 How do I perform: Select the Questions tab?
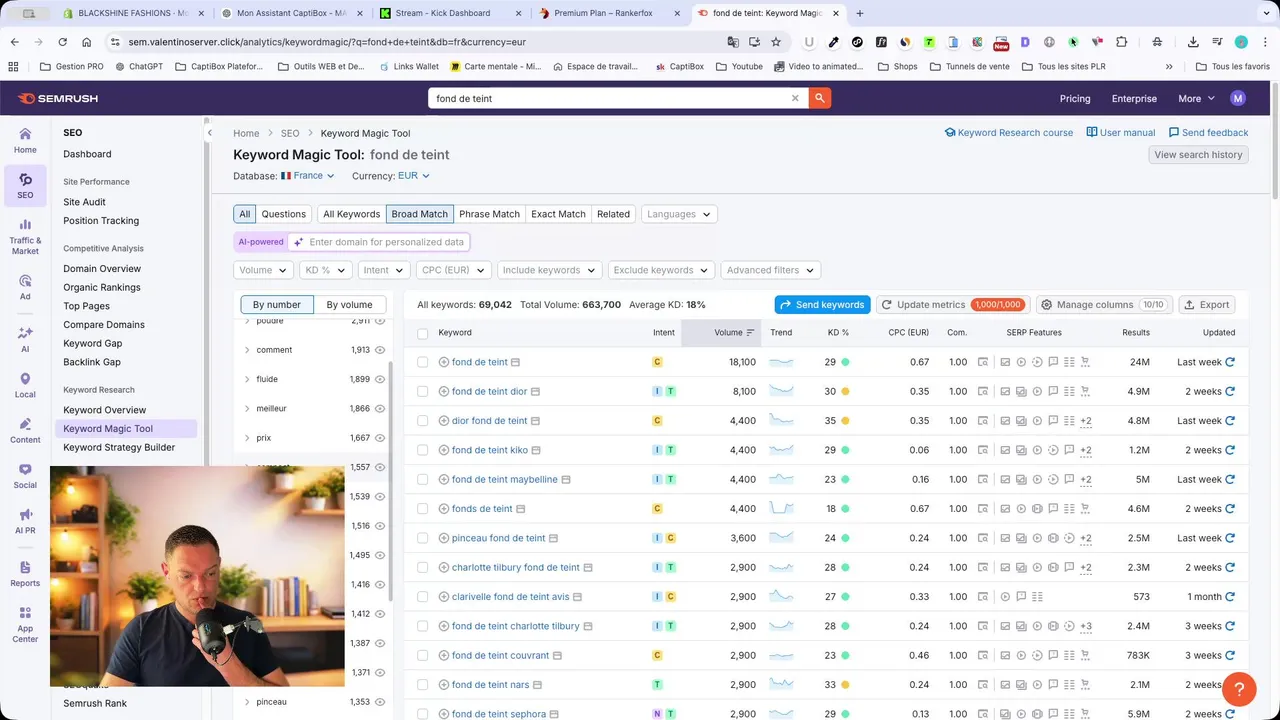point(284,214)
